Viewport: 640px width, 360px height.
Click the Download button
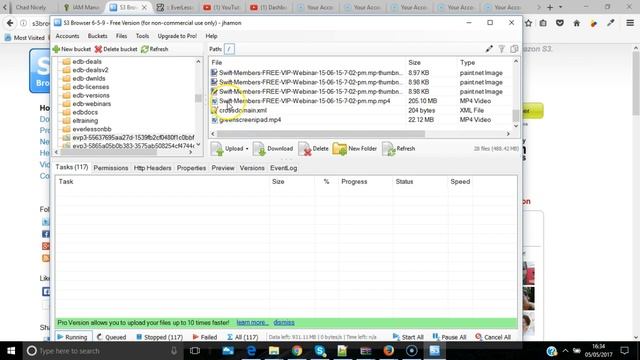tap(273, 149)
